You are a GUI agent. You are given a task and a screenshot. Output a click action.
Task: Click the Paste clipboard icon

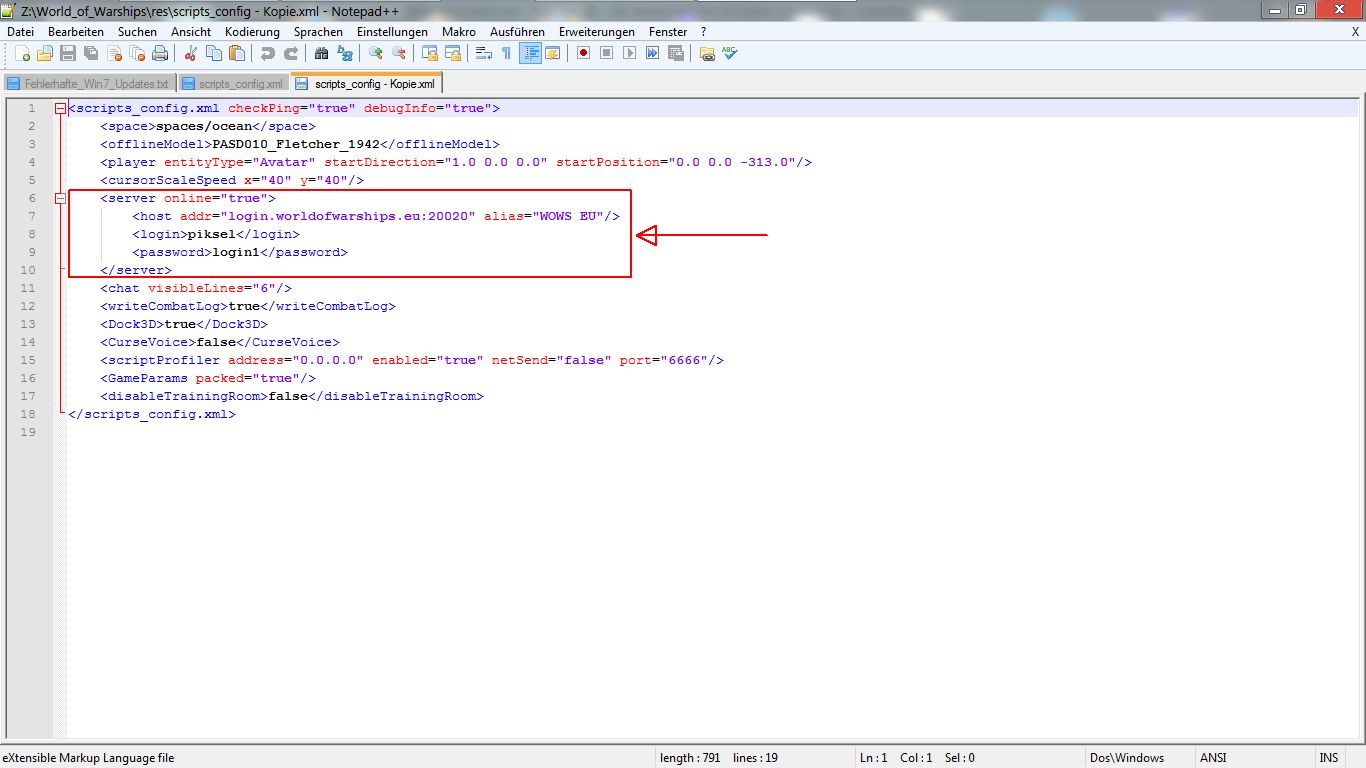click(236, 53)
